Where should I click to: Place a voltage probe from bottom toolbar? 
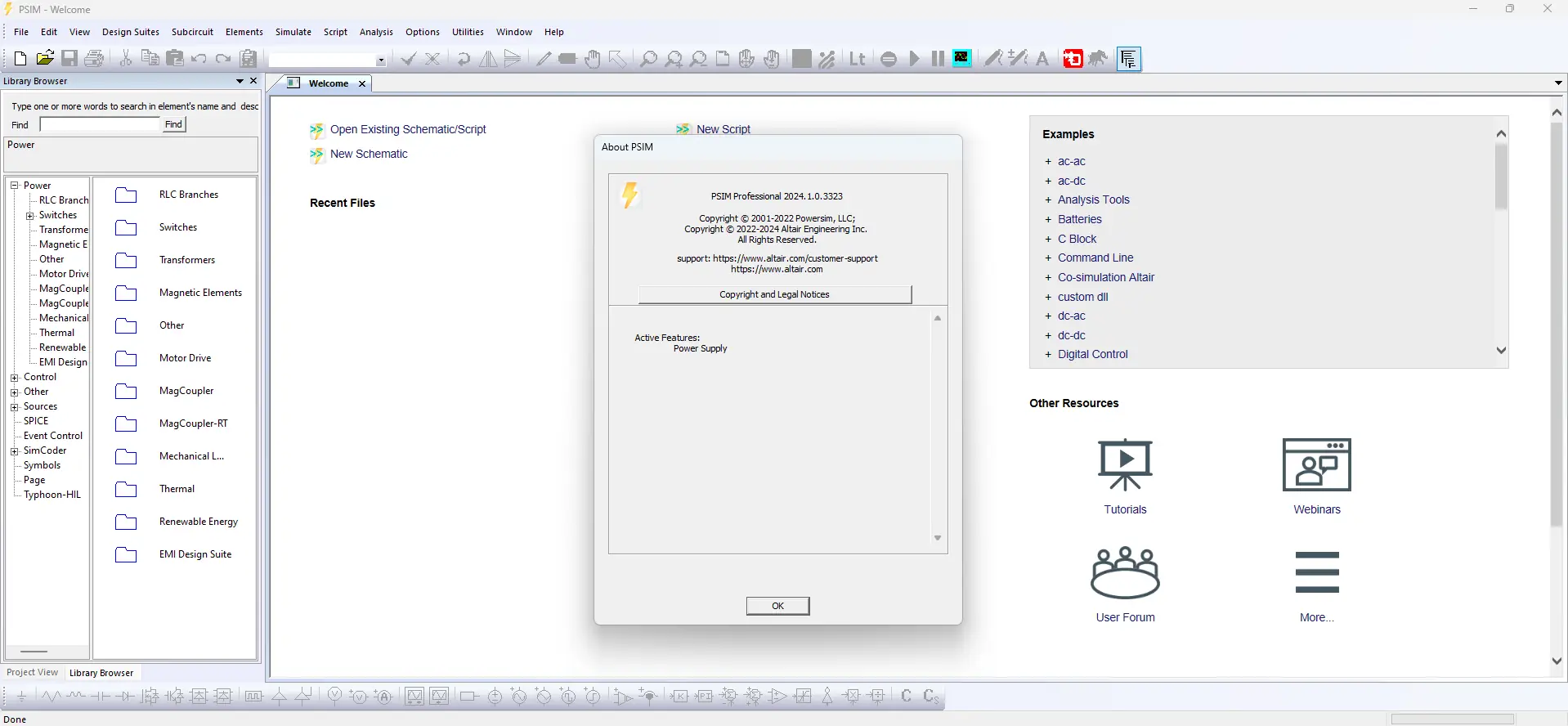tap(334, 697)
